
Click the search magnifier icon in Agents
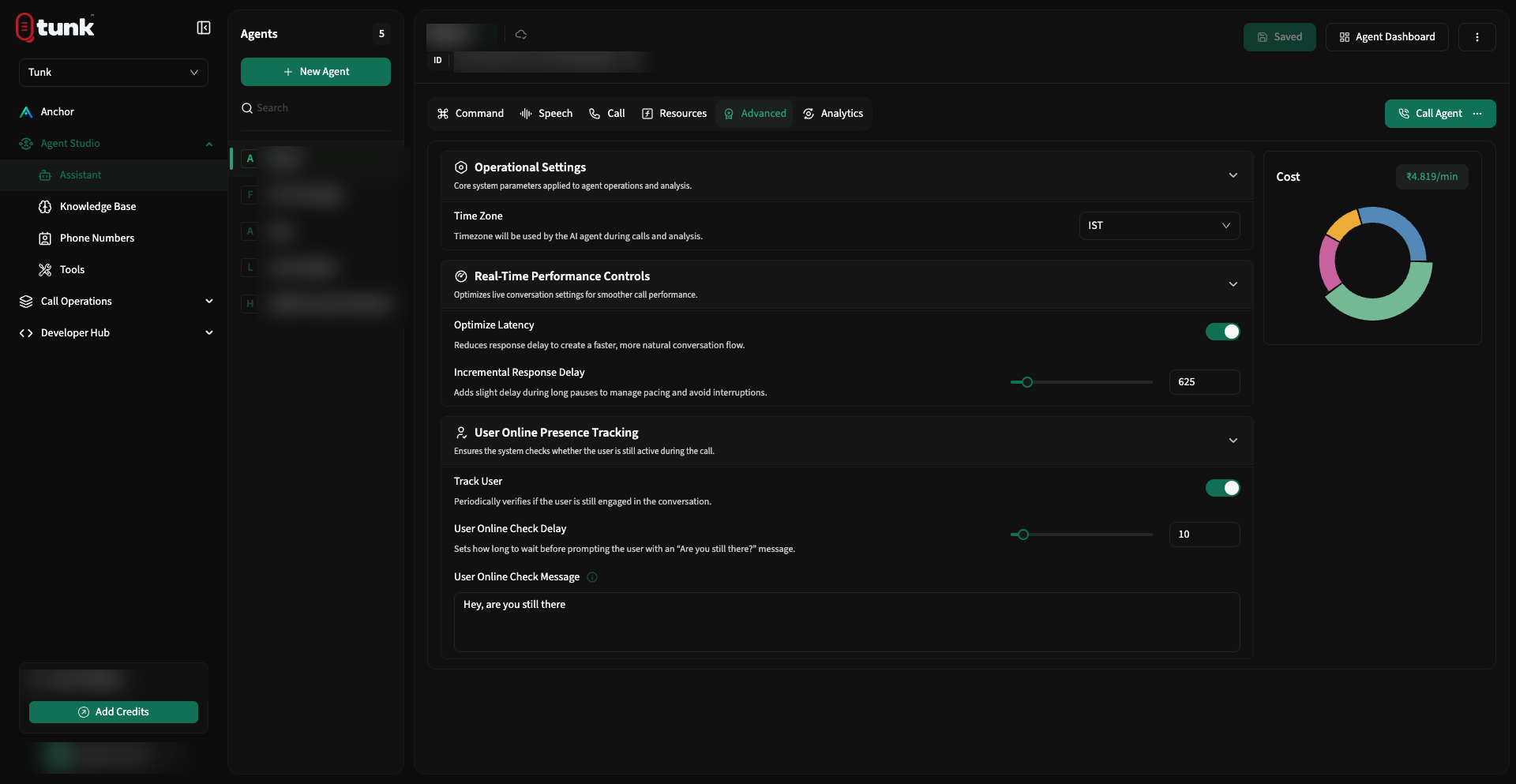coord(247,108)
